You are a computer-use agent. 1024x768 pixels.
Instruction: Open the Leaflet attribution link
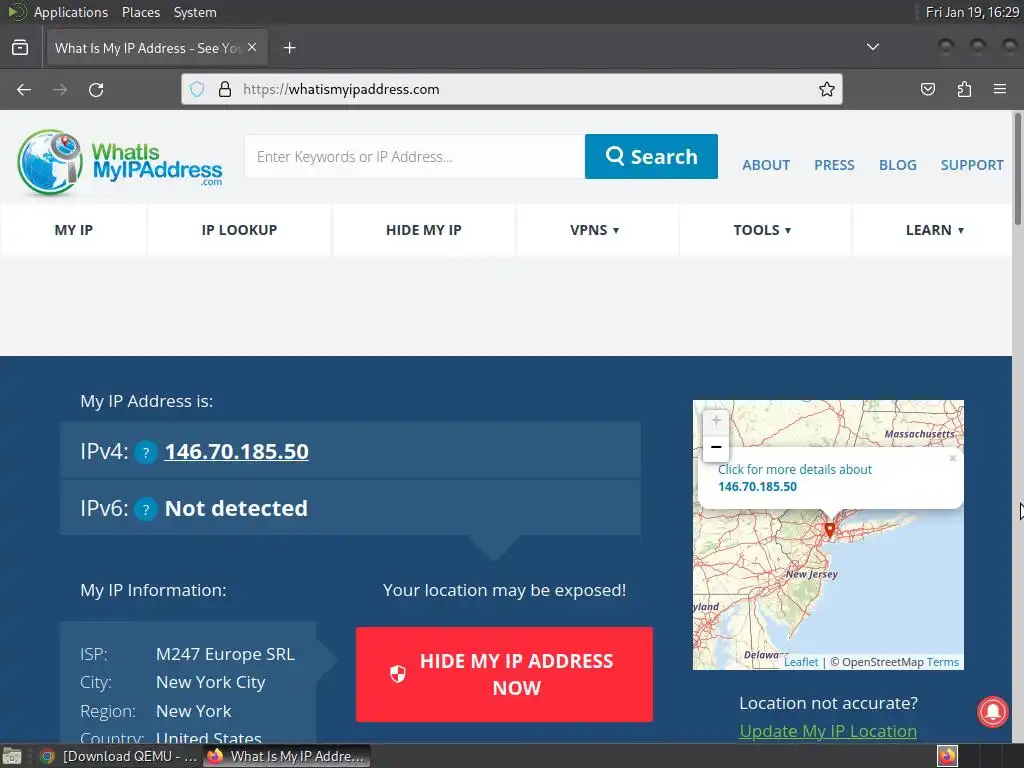pyautogui.click(x=801, y=662)
